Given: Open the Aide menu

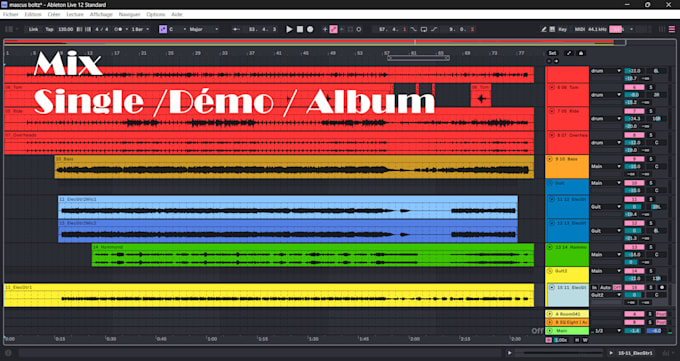Looking at the screenshot, I should point(177,14).
